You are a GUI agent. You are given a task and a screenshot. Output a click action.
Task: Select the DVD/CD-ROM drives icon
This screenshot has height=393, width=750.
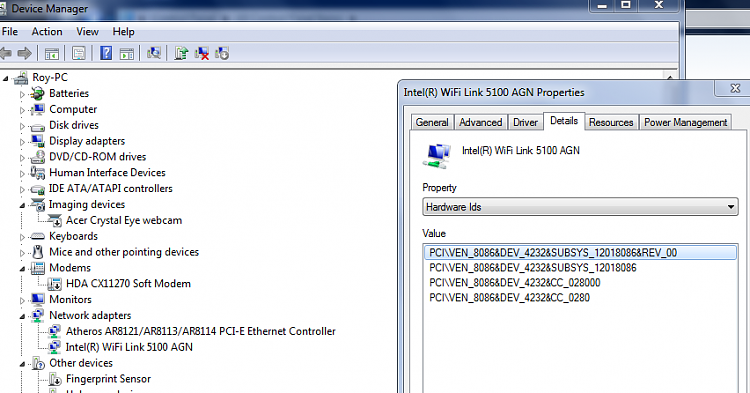pos(37,157)
